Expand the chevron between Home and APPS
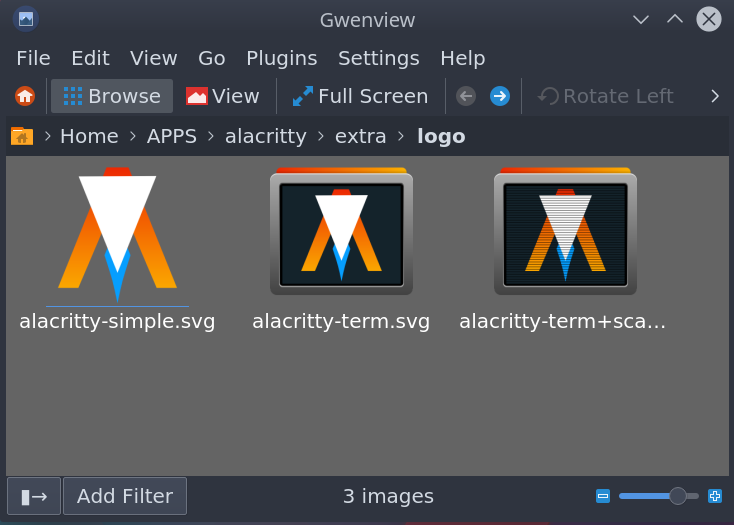Image resolution: width=734 pixels, height=525 pixels. click(x=133, y=136)
